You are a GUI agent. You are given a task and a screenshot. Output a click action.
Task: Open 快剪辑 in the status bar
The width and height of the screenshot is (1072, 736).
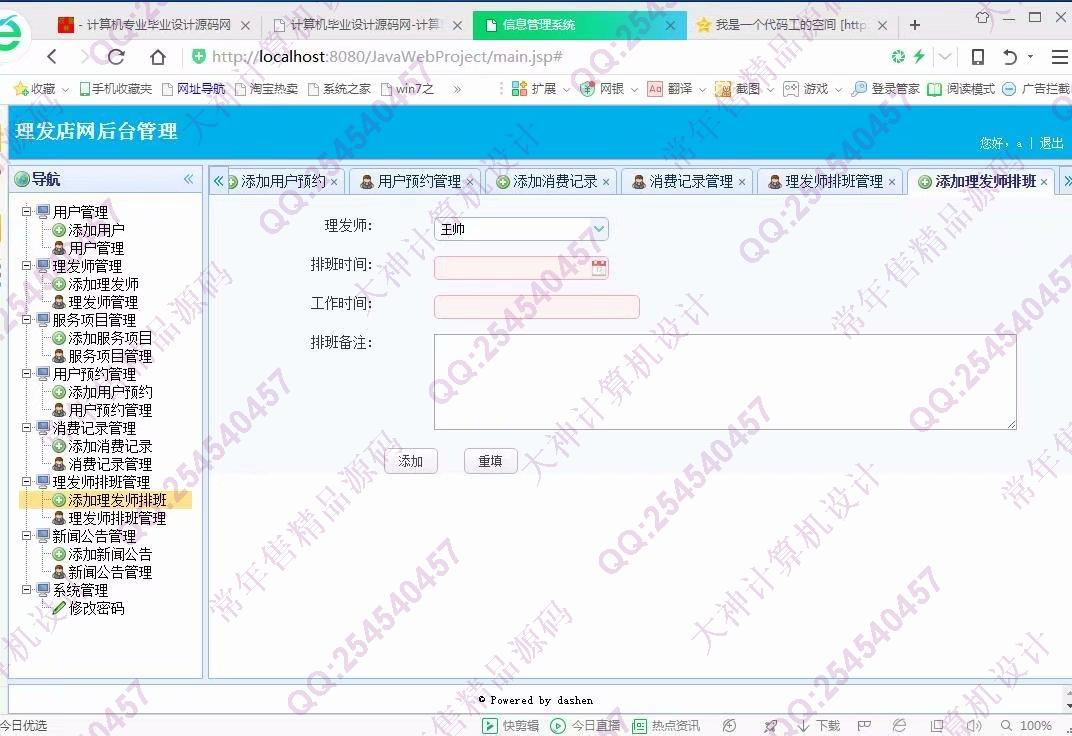point(510,726)
